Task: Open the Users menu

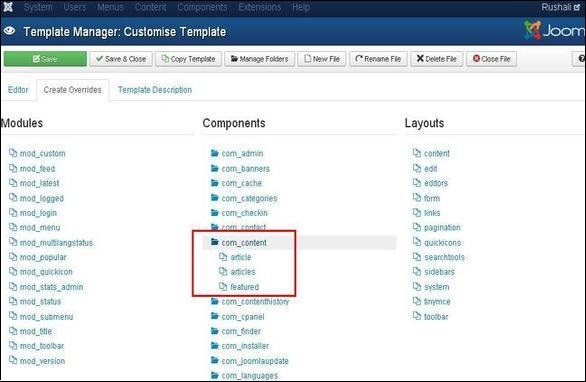Action: pyautogui.click(x=75, y=7)
